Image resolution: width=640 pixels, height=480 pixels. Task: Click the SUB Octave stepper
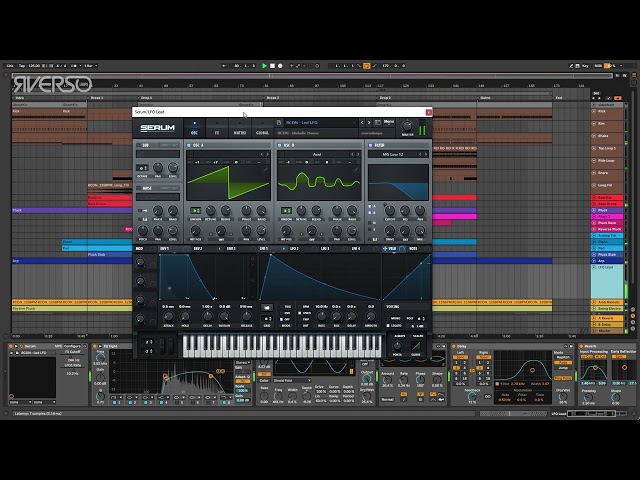tap(142, 168)
